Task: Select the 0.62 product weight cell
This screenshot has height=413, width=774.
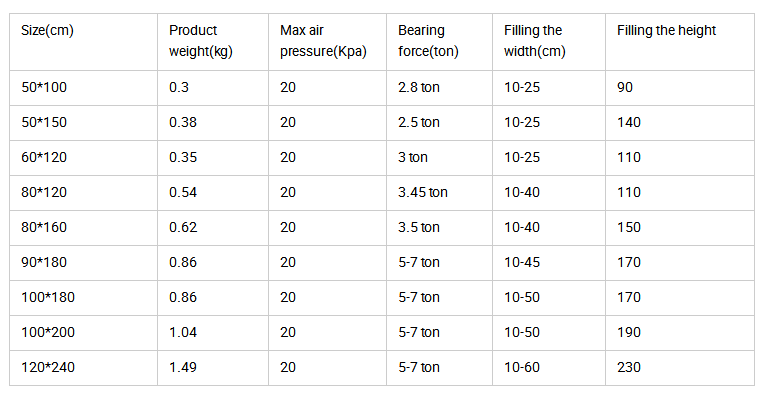Action: coord(183,228)
